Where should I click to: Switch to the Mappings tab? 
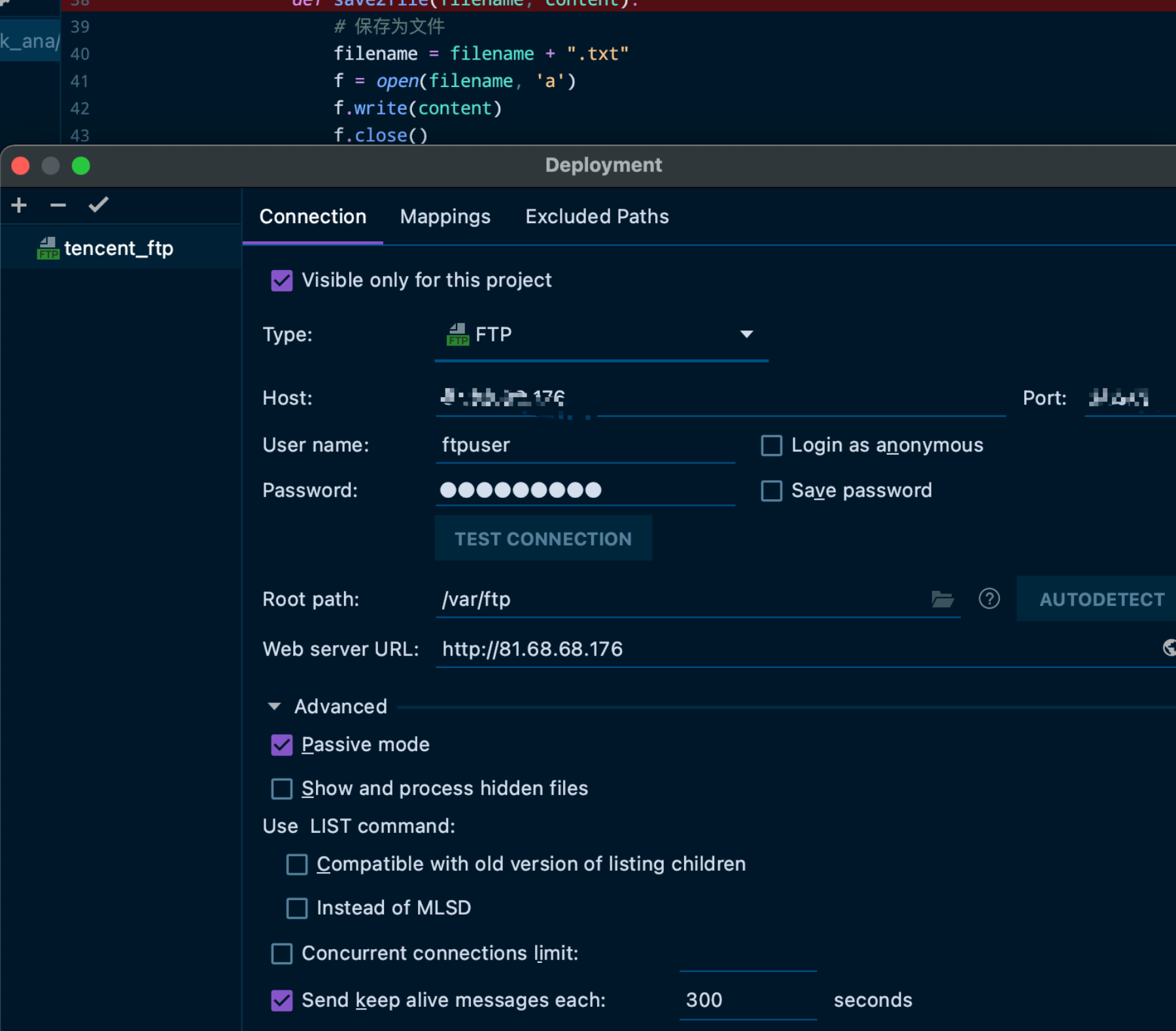coord(445,217)
